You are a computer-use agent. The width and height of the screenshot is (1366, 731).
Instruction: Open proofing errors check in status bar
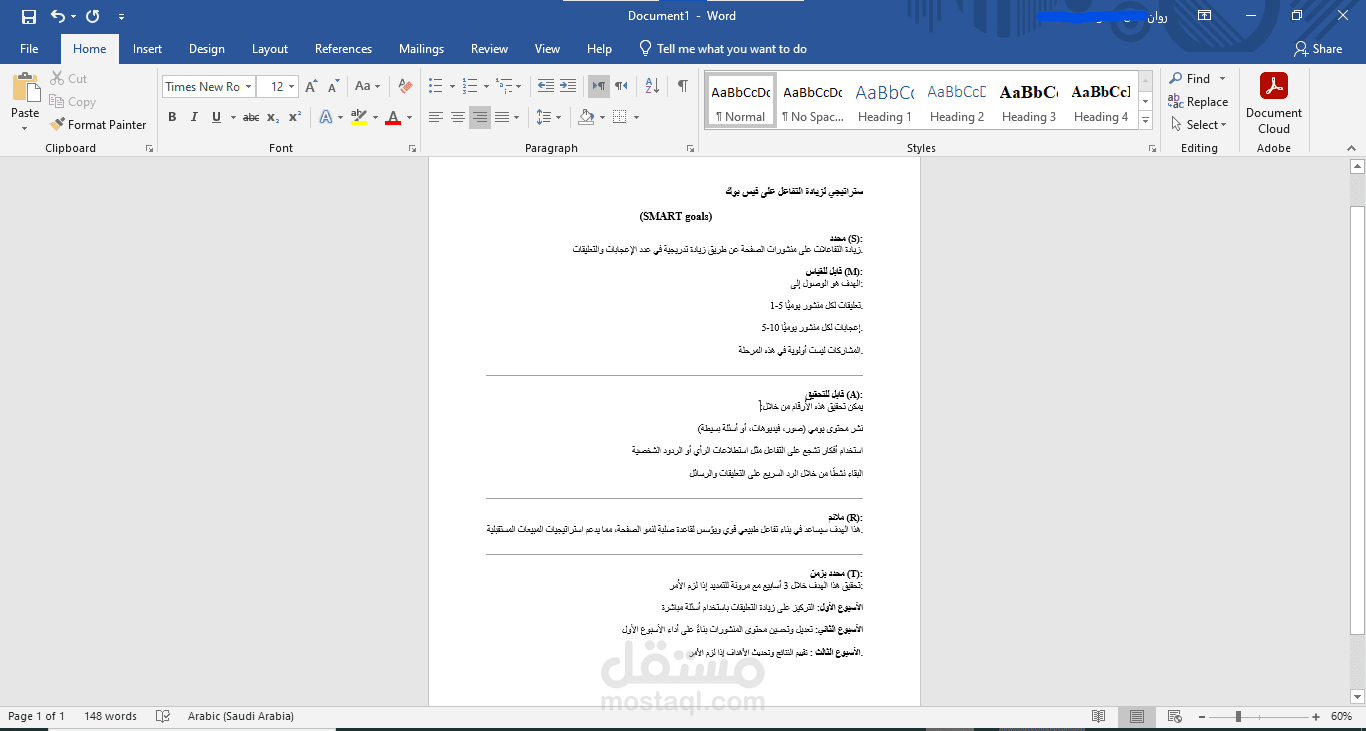(x=163, y=716)
